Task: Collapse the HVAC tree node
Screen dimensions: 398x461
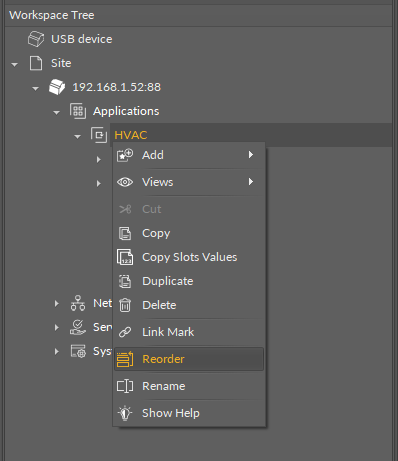Action: [77, 136]
